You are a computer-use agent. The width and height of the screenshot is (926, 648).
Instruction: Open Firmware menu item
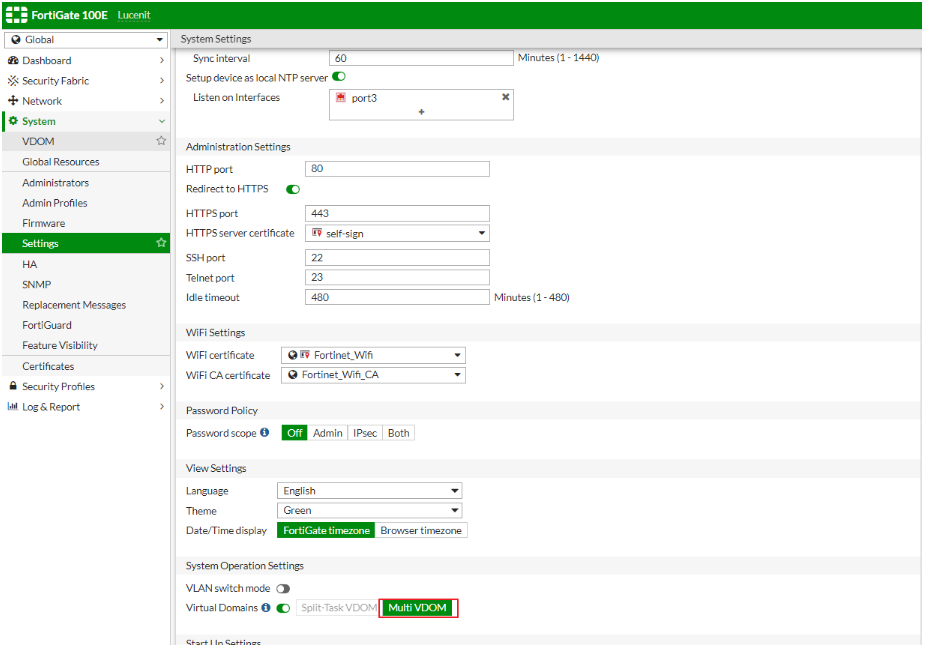[86, 223]
